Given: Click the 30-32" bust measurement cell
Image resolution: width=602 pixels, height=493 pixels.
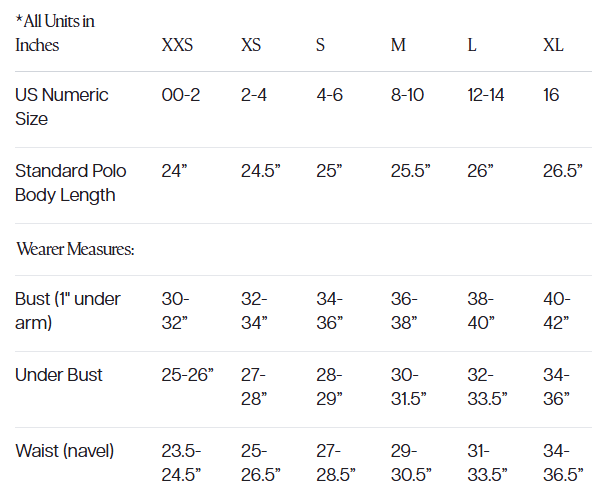Looking at the screenshot, I should 176,311.
